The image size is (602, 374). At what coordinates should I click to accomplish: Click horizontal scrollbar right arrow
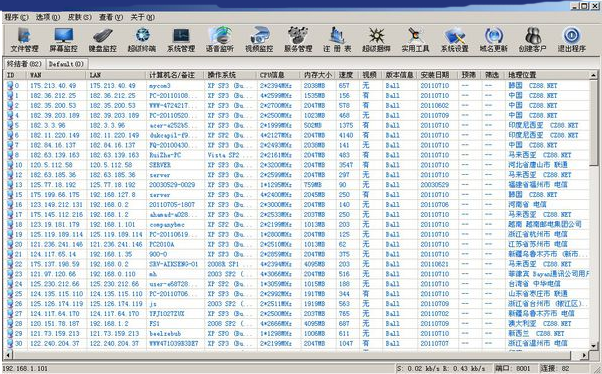point(584,355)
